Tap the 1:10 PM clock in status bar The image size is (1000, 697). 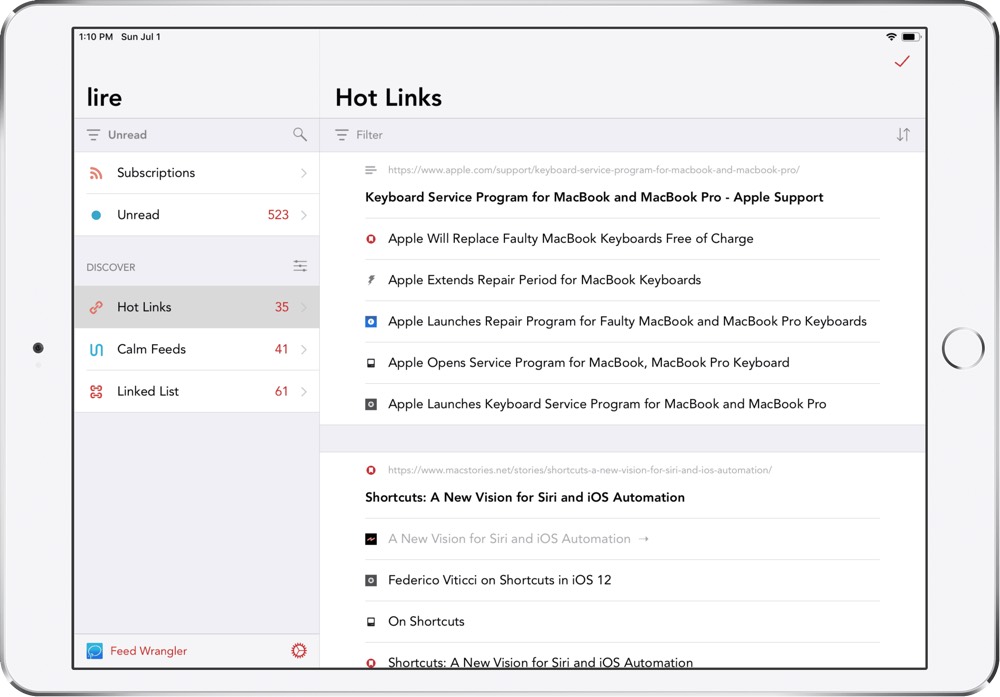(x=96, y=37)
